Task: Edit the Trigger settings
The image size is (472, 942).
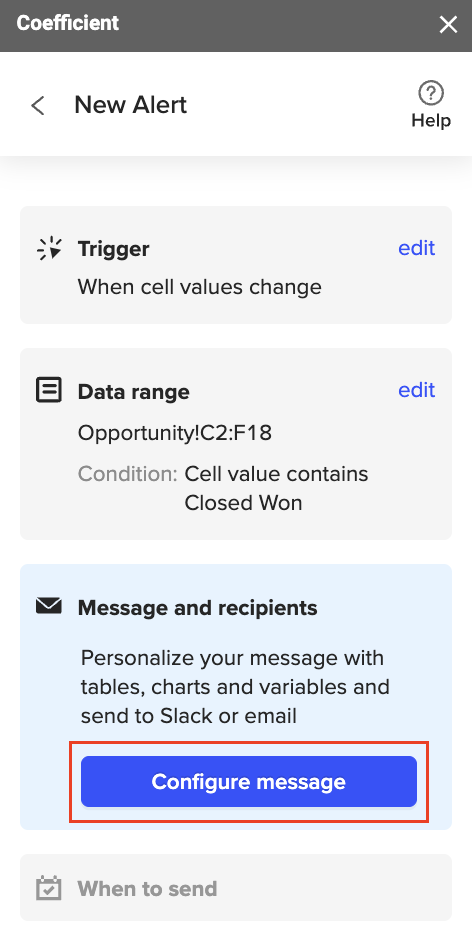Action: click(416, 248)
